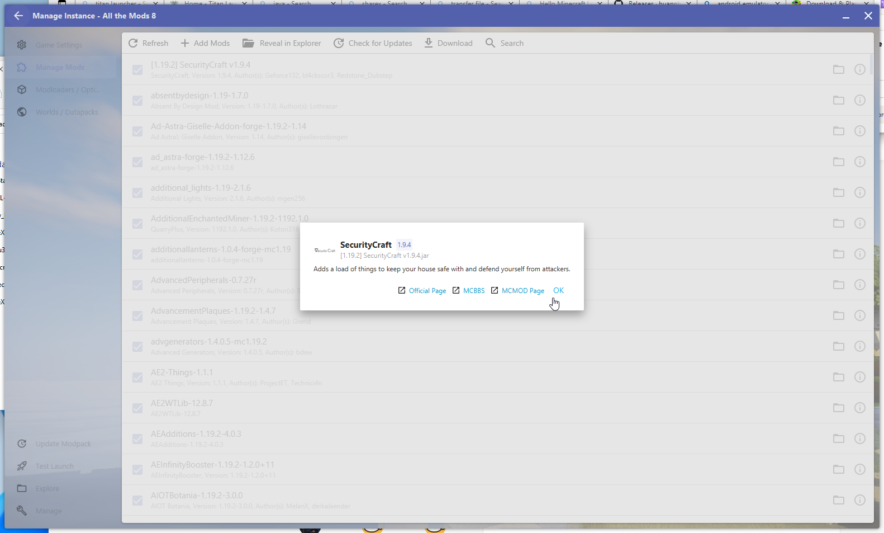Disable the AEInfinityBooster mod checkbox

point(138,469)
